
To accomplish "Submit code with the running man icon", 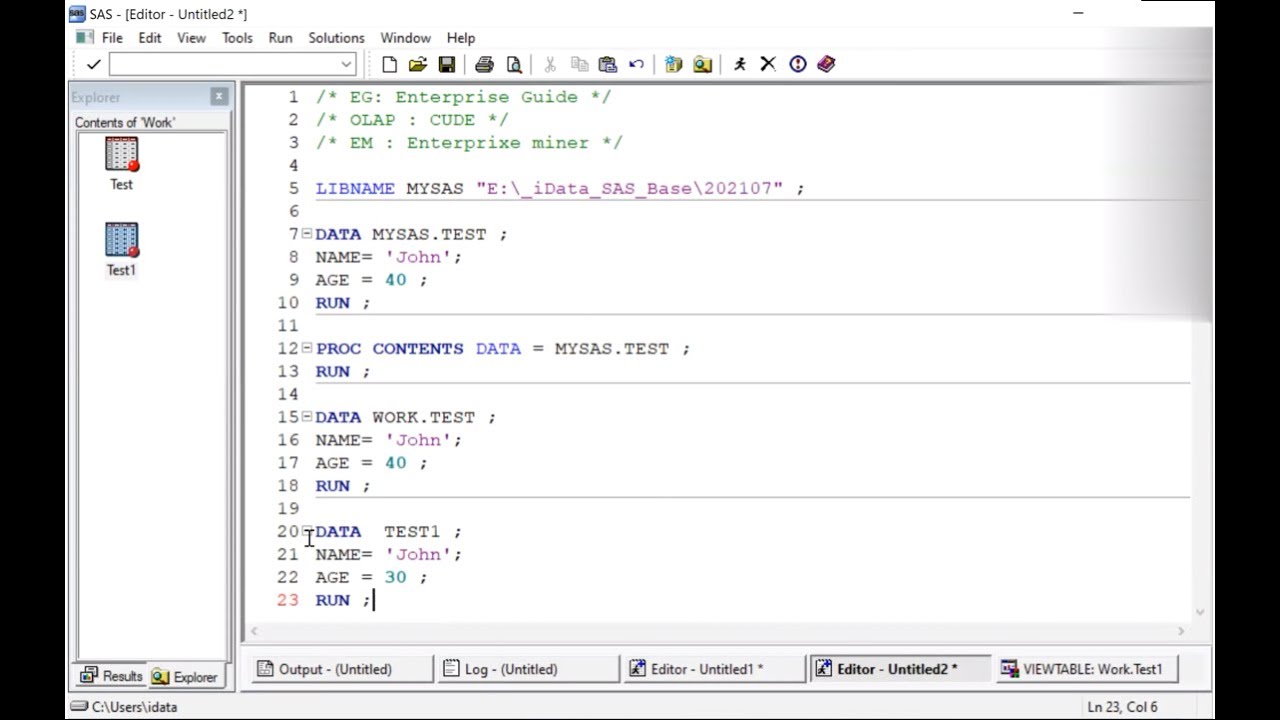I will tap(740, 64).
